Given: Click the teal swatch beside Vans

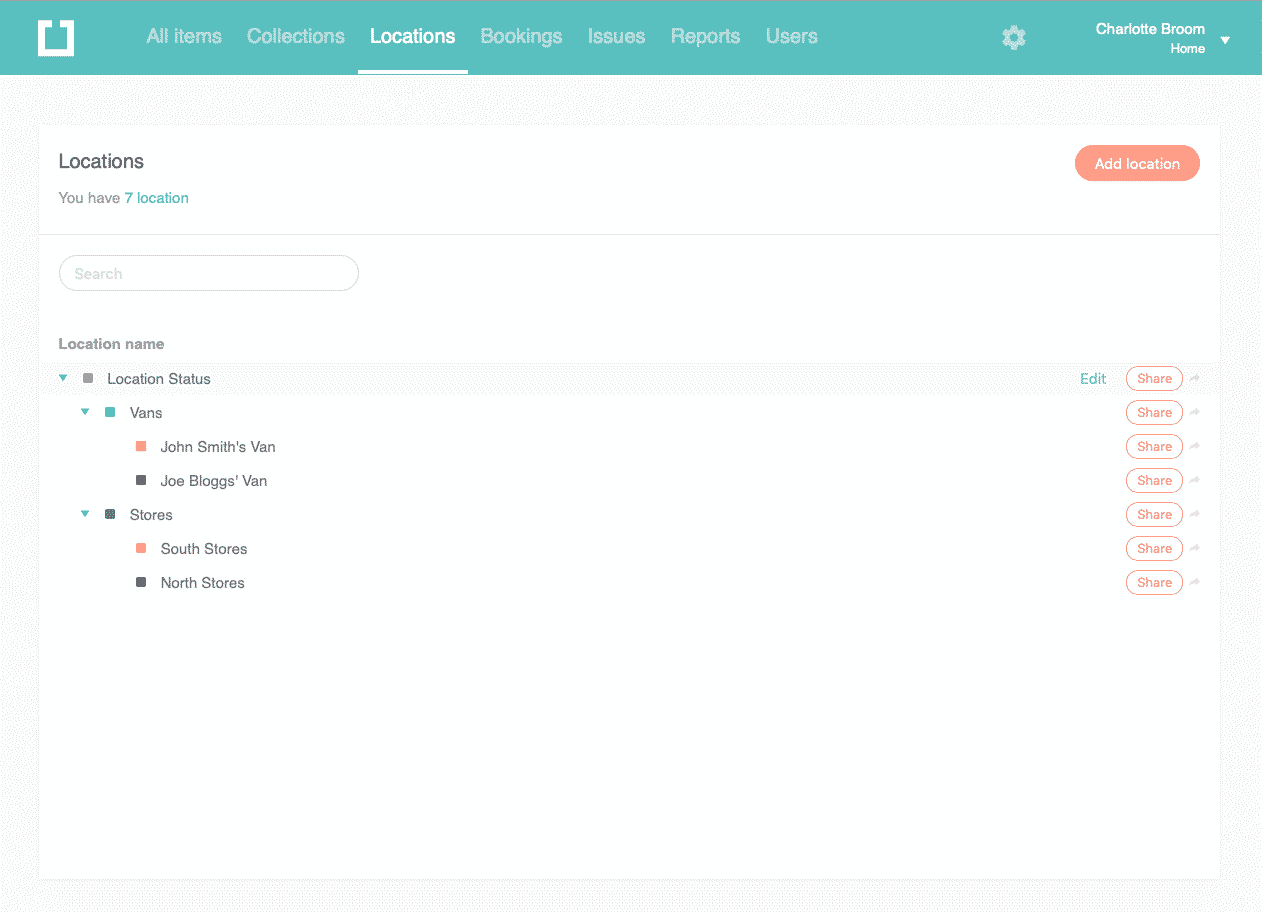Looking at the screenshot, I should tap(110, 413).
